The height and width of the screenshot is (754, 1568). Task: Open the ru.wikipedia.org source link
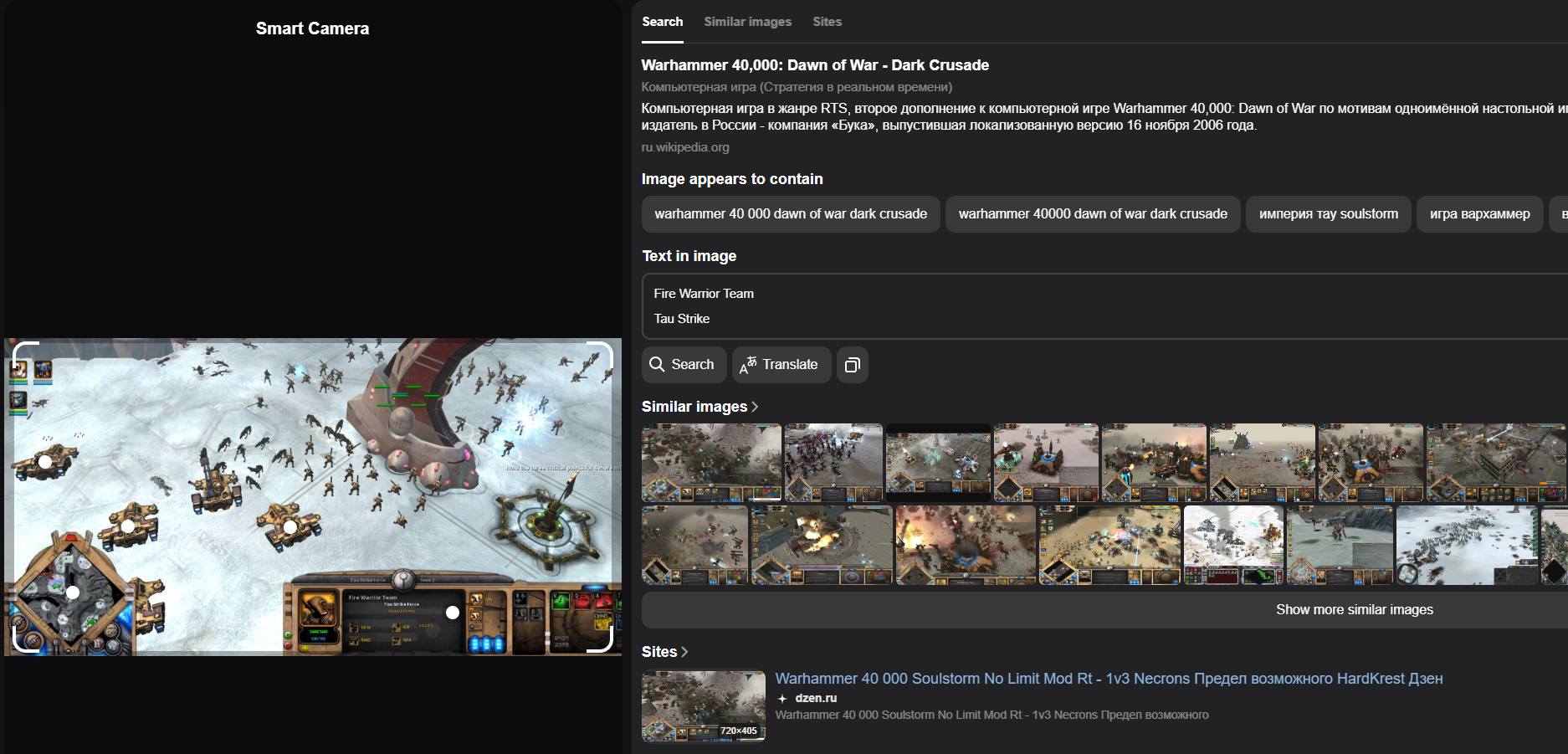[x=685, y=147]
